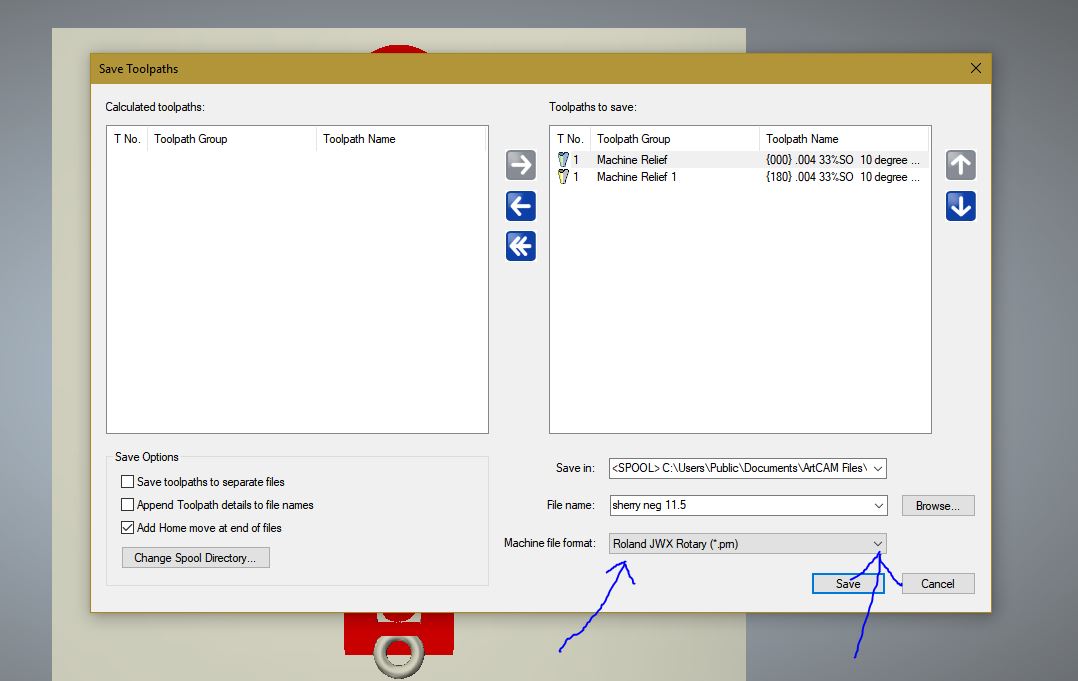Click inside the File name text field
This screenshot has height=681, width=1078.
[740, 505]
